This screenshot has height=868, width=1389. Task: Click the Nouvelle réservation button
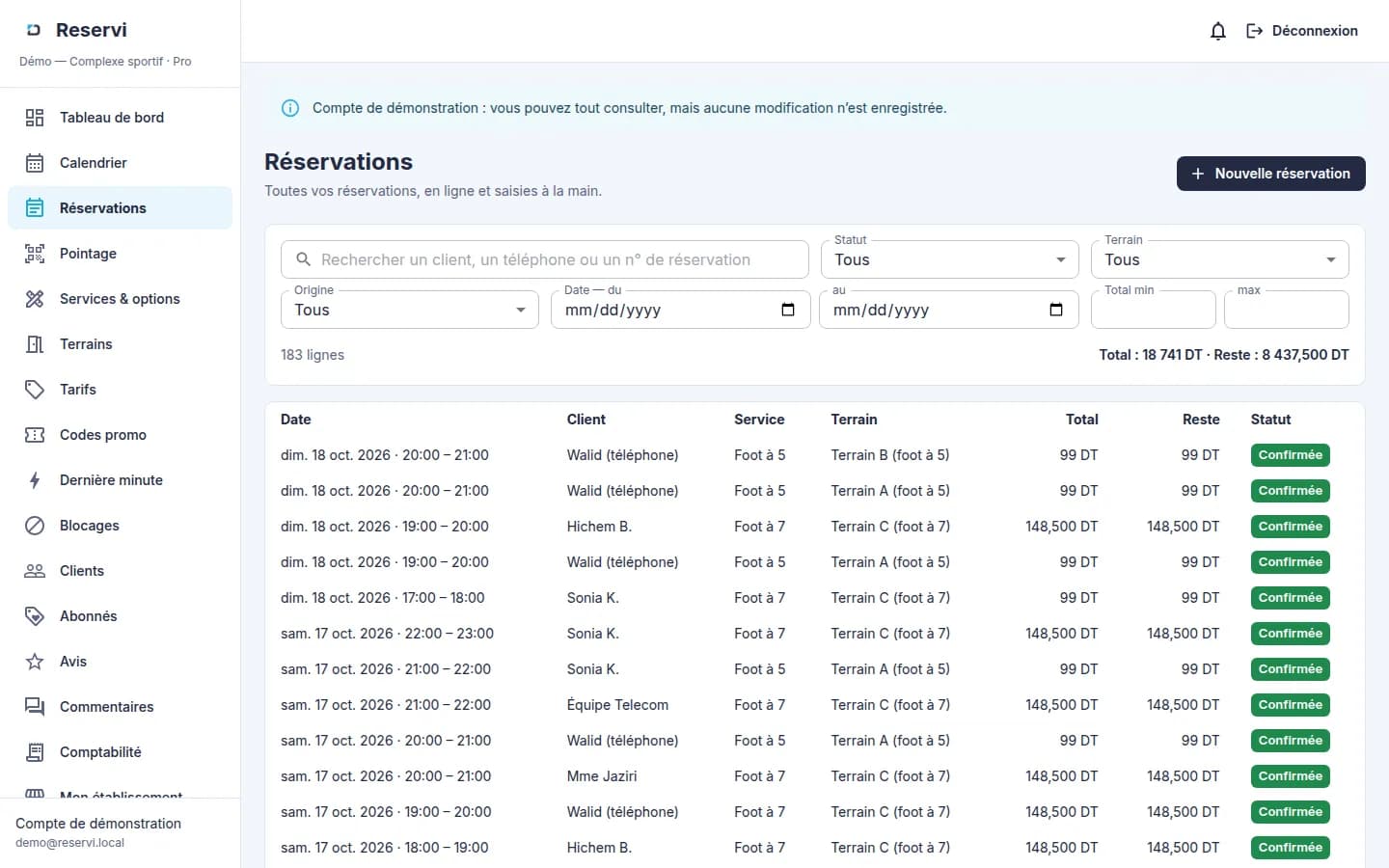(x=1271, y=174)
